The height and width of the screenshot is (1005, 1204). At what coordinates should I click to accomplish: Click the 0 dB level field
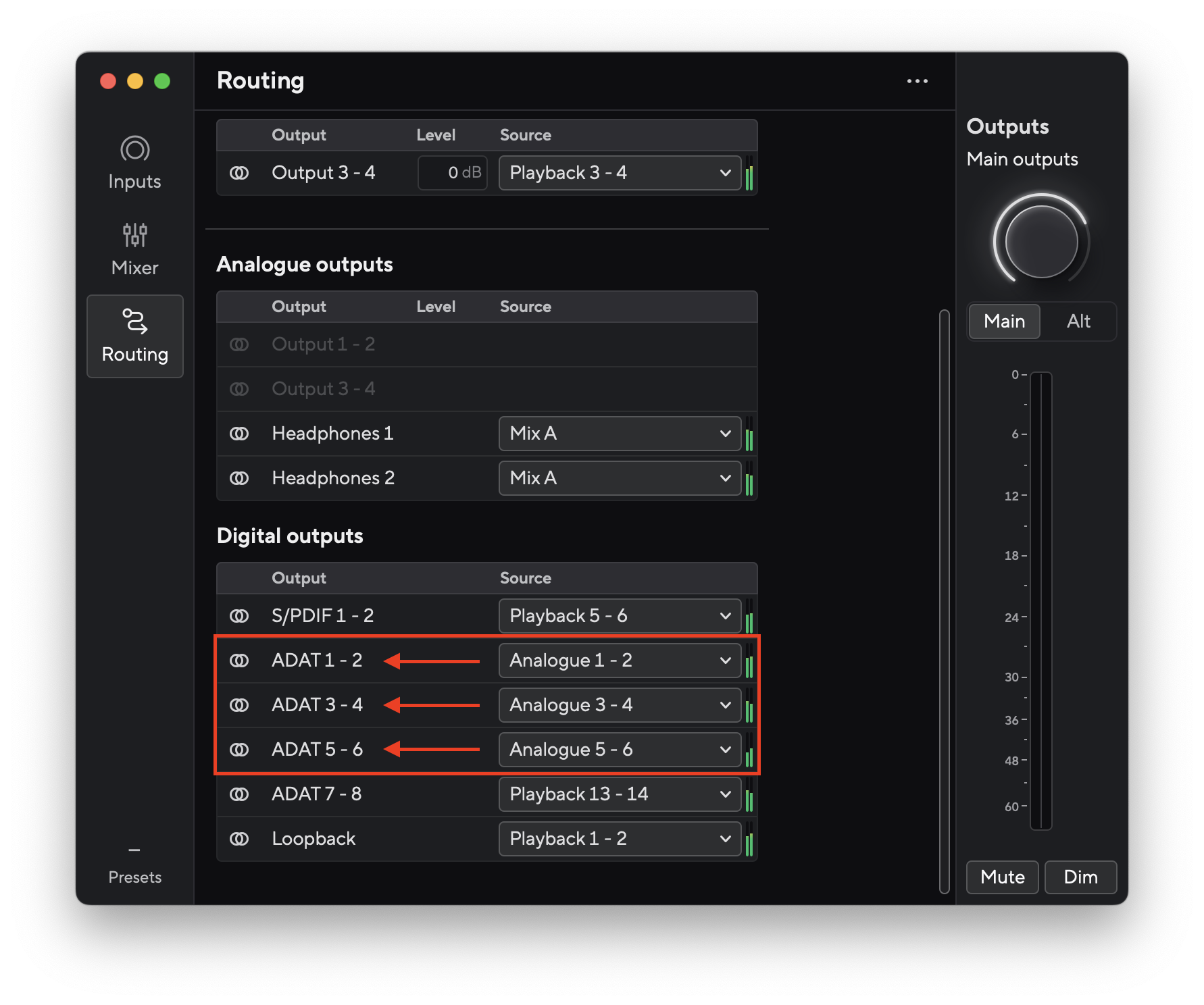tap(453, 173)
